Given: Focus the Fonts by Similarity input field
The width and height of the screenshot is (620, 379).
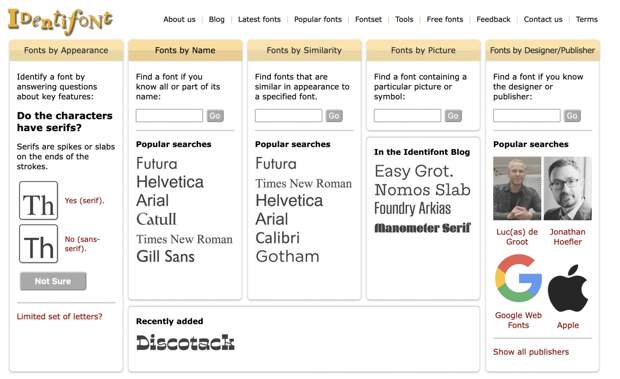Looking at the screenshot, I should pyautogui.click(x=288, y=116).
